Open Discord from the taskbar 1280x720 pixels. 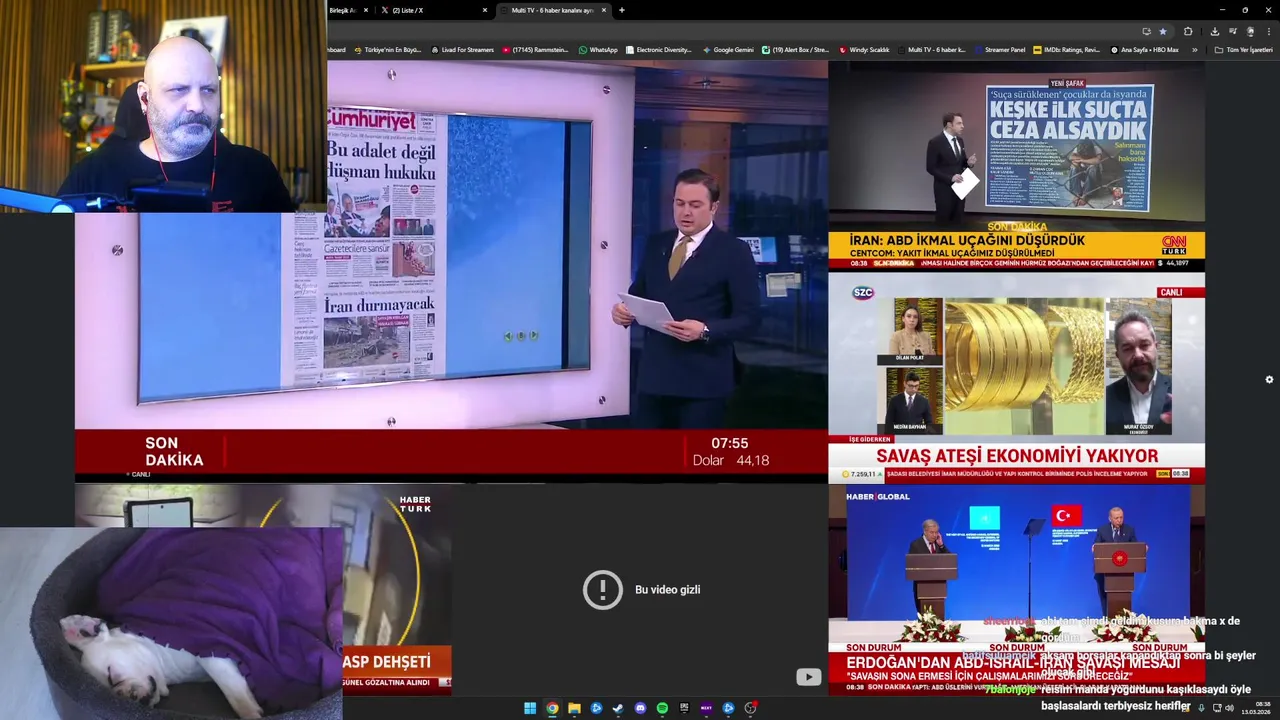[x=640, y=708]
